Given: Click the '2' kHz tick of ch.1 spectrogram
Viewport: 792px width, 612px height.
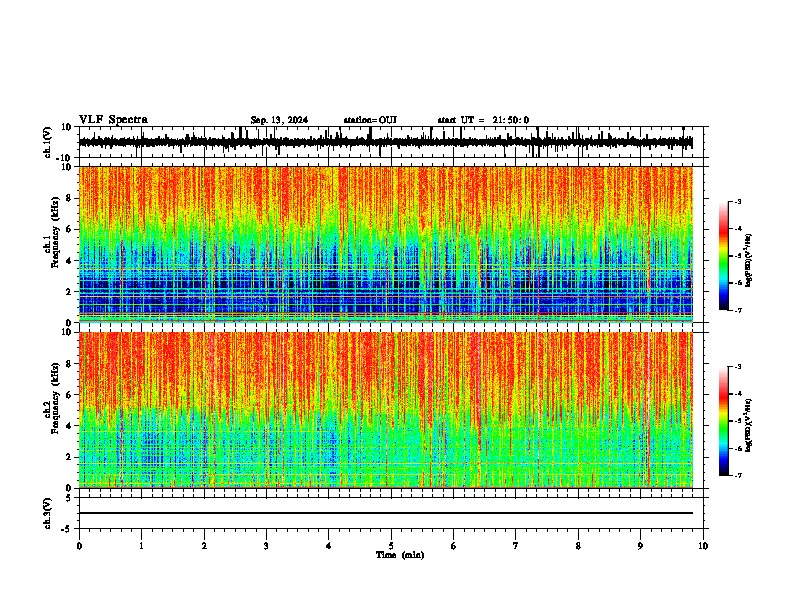Looking at the screenshot, I should (69, 292).
